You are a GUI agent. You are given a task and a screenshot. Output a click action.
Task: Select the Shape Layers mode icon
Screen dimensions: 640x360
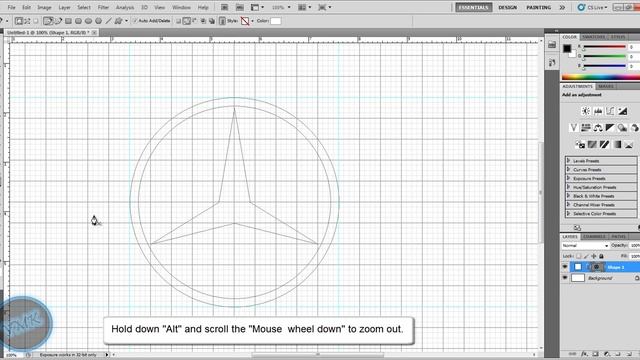point(19,21)
